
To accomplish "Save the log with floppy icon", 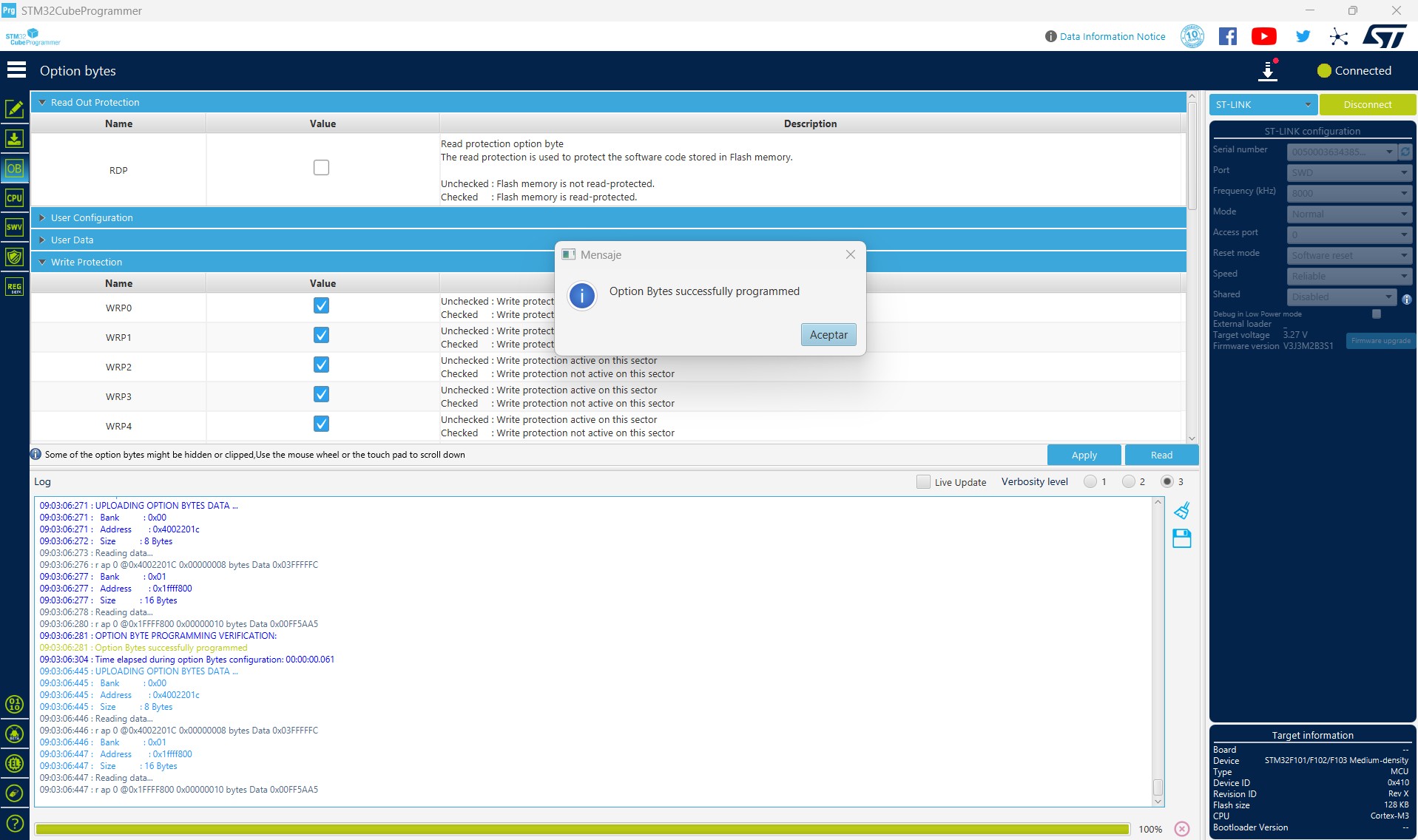I will pyautogui.click(x=1181, y=538).
